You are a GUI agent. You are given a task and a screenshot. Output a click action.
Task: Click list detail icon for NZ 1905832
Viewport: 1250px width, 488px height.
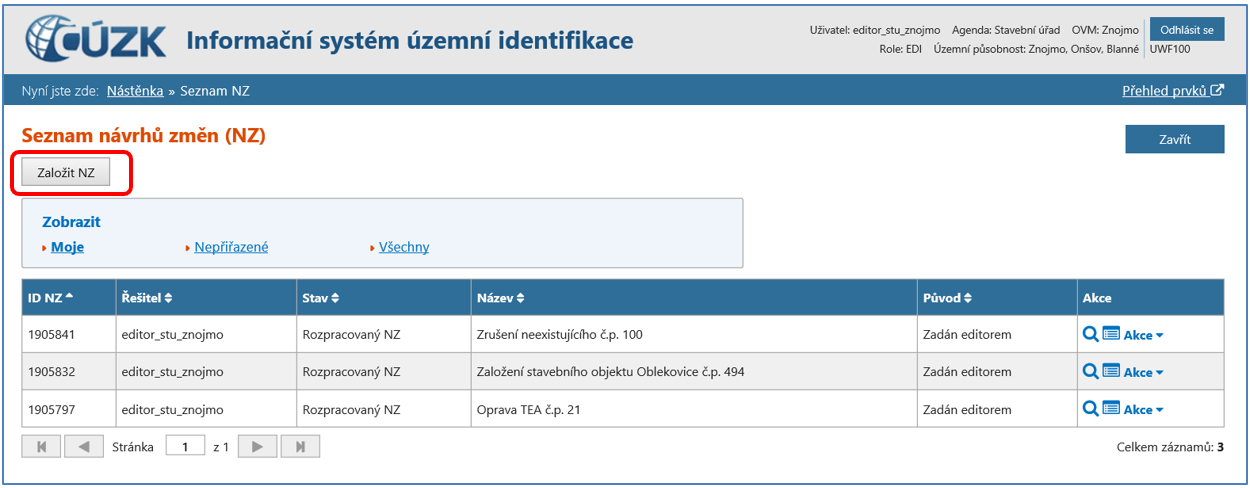tap(1110, 372)
